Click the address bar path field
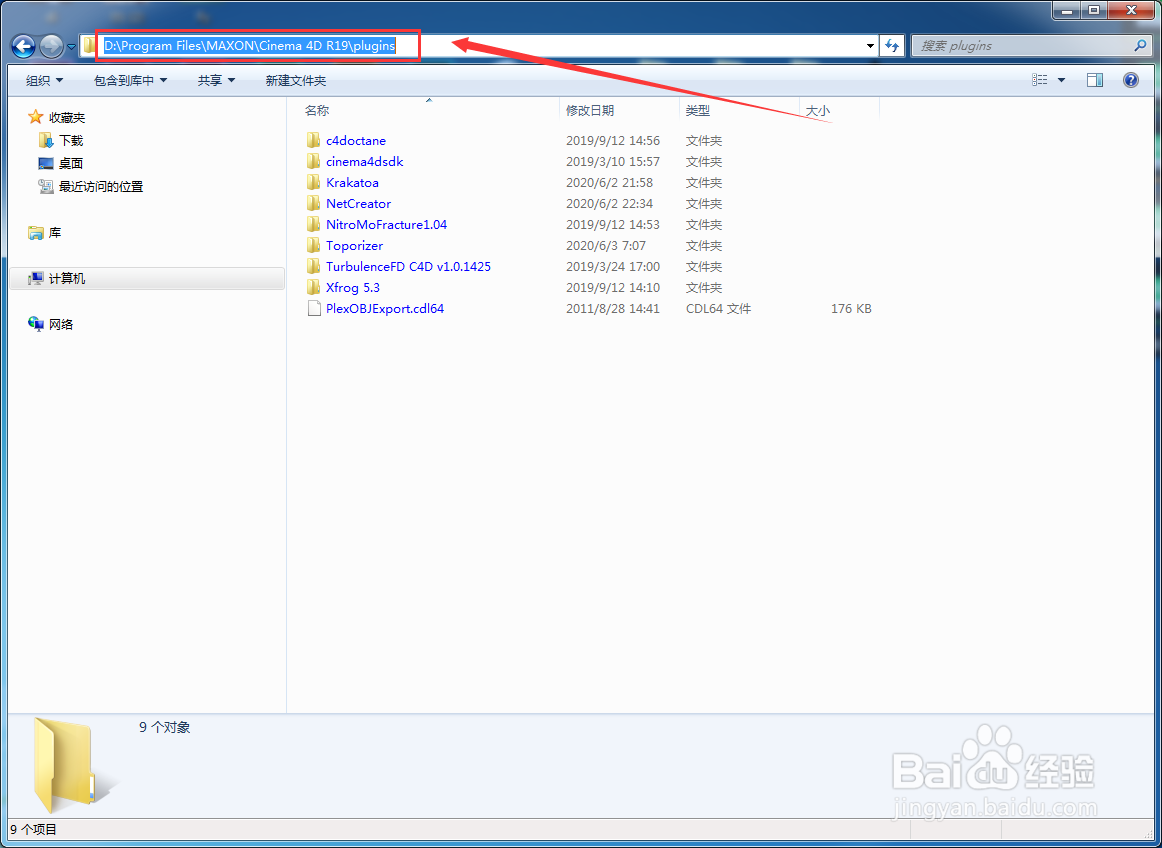1162x848 pixels. pyautogui.click(x=478, y=46)
